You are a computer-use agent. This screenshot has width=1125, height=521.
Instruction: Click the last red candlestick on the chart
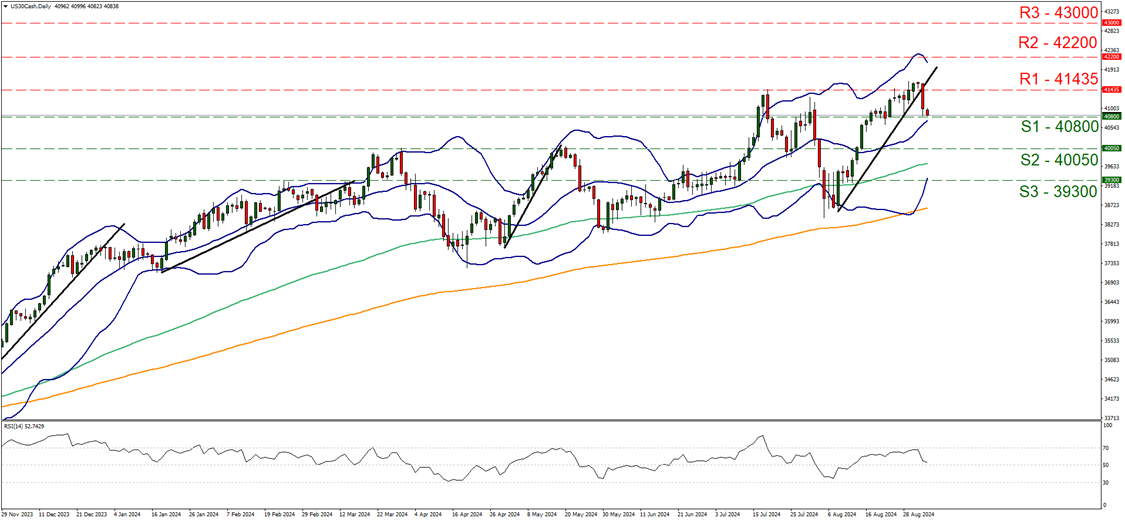(x=927, y=112)
